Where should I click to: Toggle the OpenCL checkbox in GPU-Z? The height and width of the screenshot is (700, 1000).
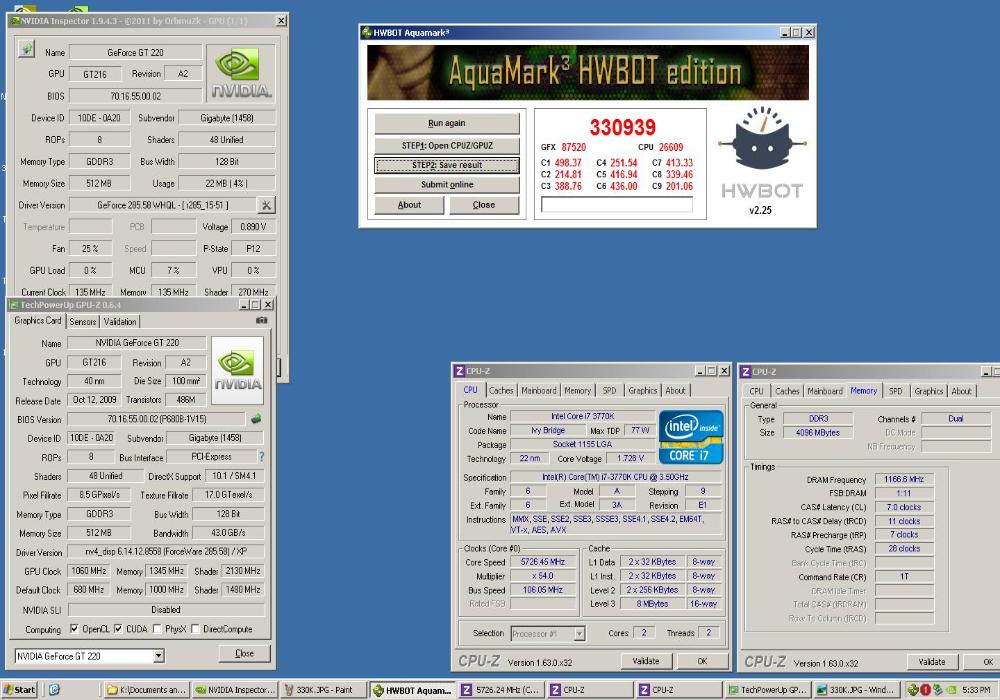click(x=75, y=629)
